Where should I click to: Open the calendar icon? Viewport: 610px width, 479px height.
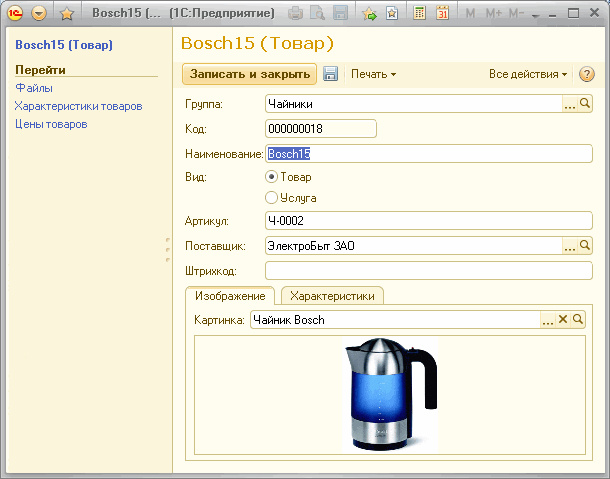click(442, 14)
